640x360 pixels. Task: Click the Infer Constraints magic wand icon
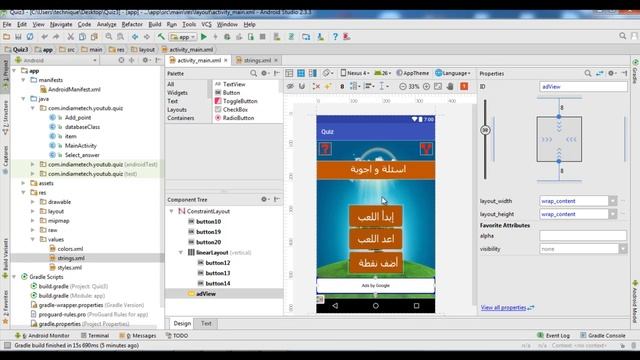(328, 86)
